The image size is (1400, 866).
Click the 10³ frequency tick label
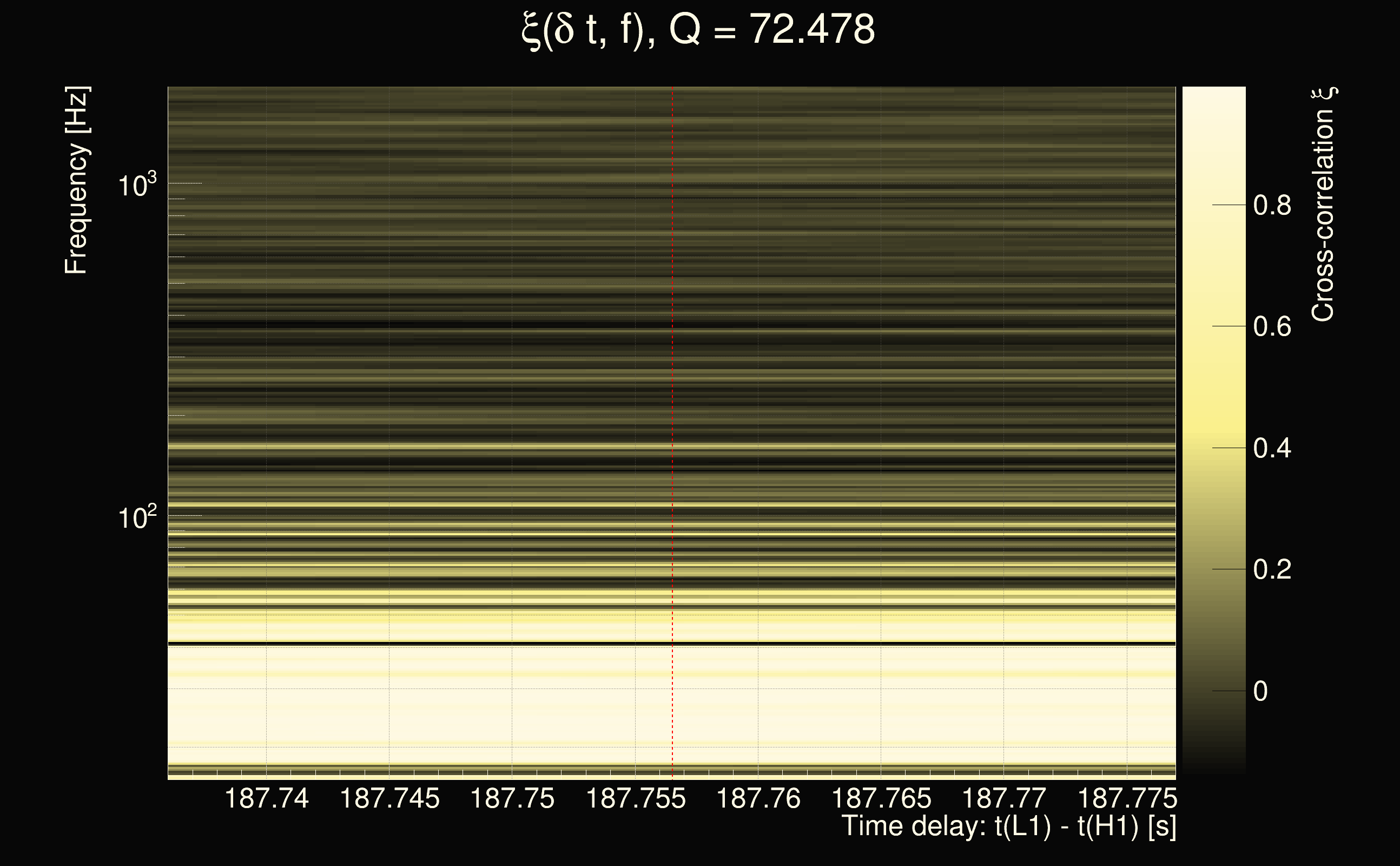click(x=136, y=185)
